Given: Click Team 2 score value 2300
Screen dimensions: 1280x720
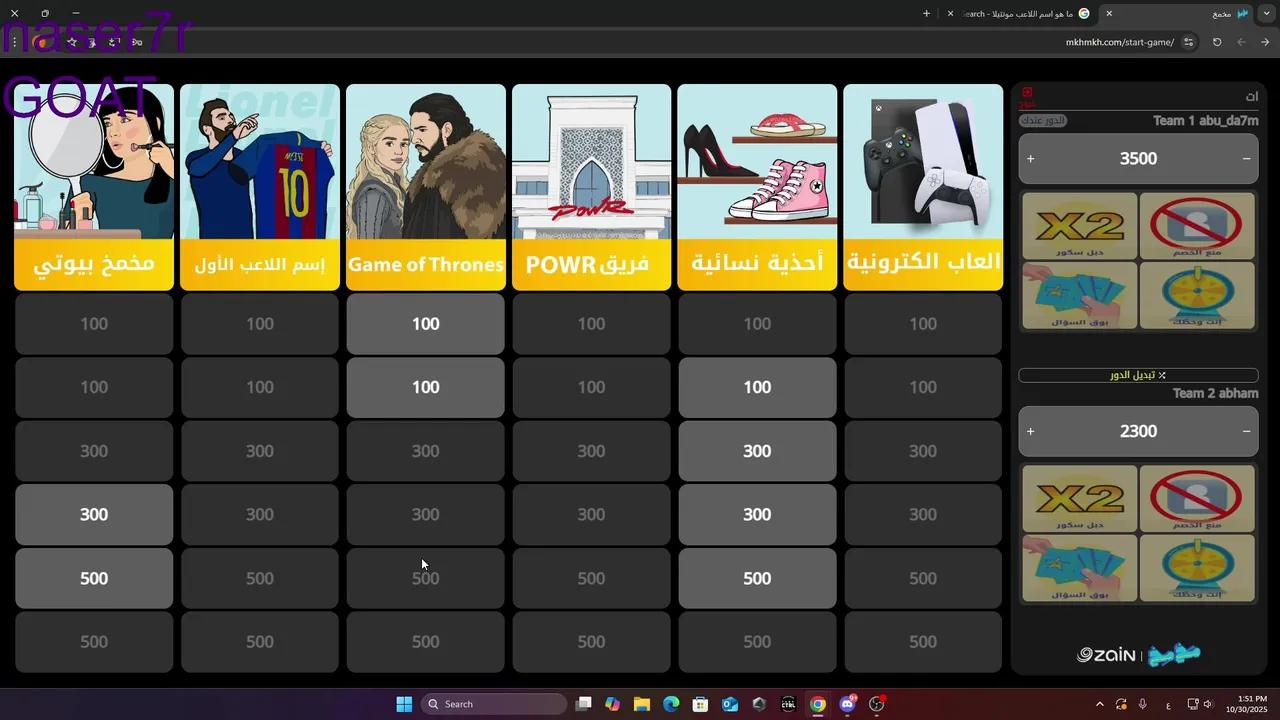Looking at the screenshot, I should 1138,431.
